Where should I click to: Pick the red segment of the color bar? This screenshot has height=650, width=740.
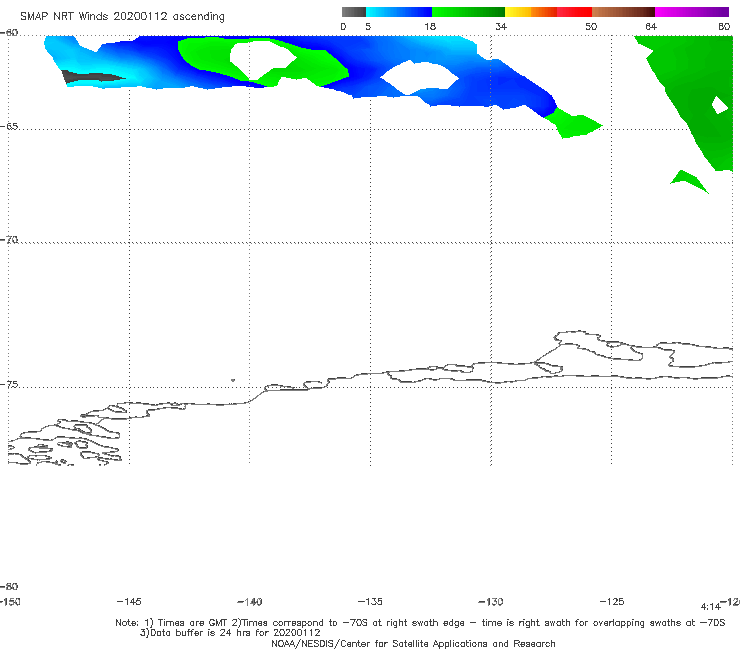[x=574, y=12]
